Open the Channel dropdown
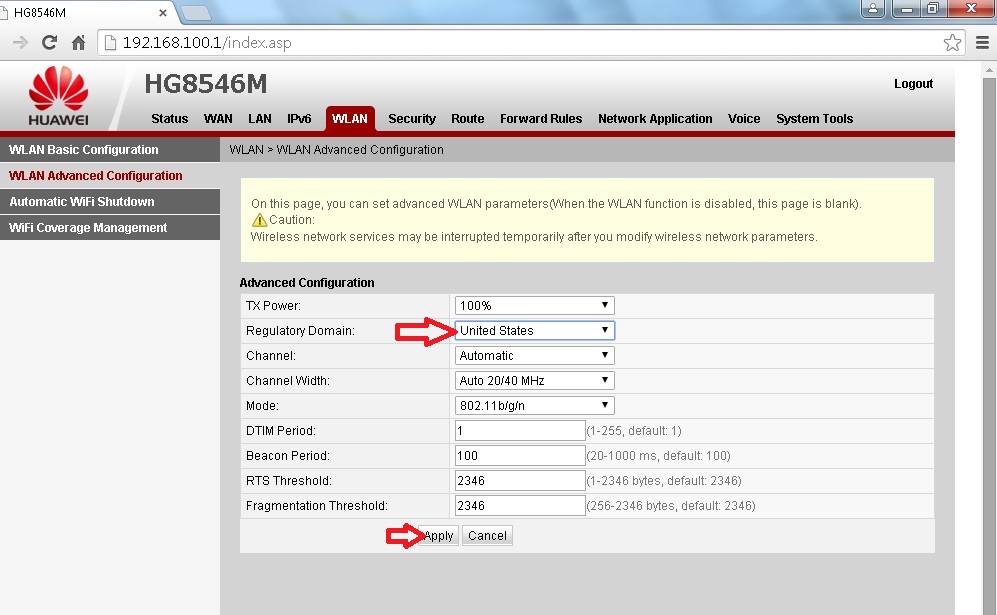The image size is (997, 615). tap(534, 355)
